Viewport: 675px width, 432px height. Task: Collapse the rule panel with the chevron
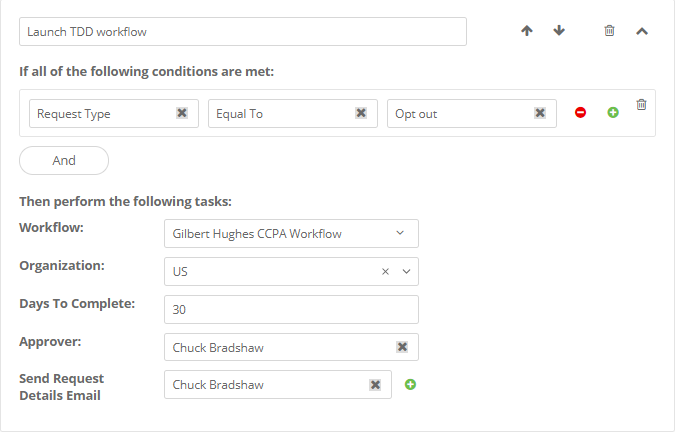tap(642, 31)
